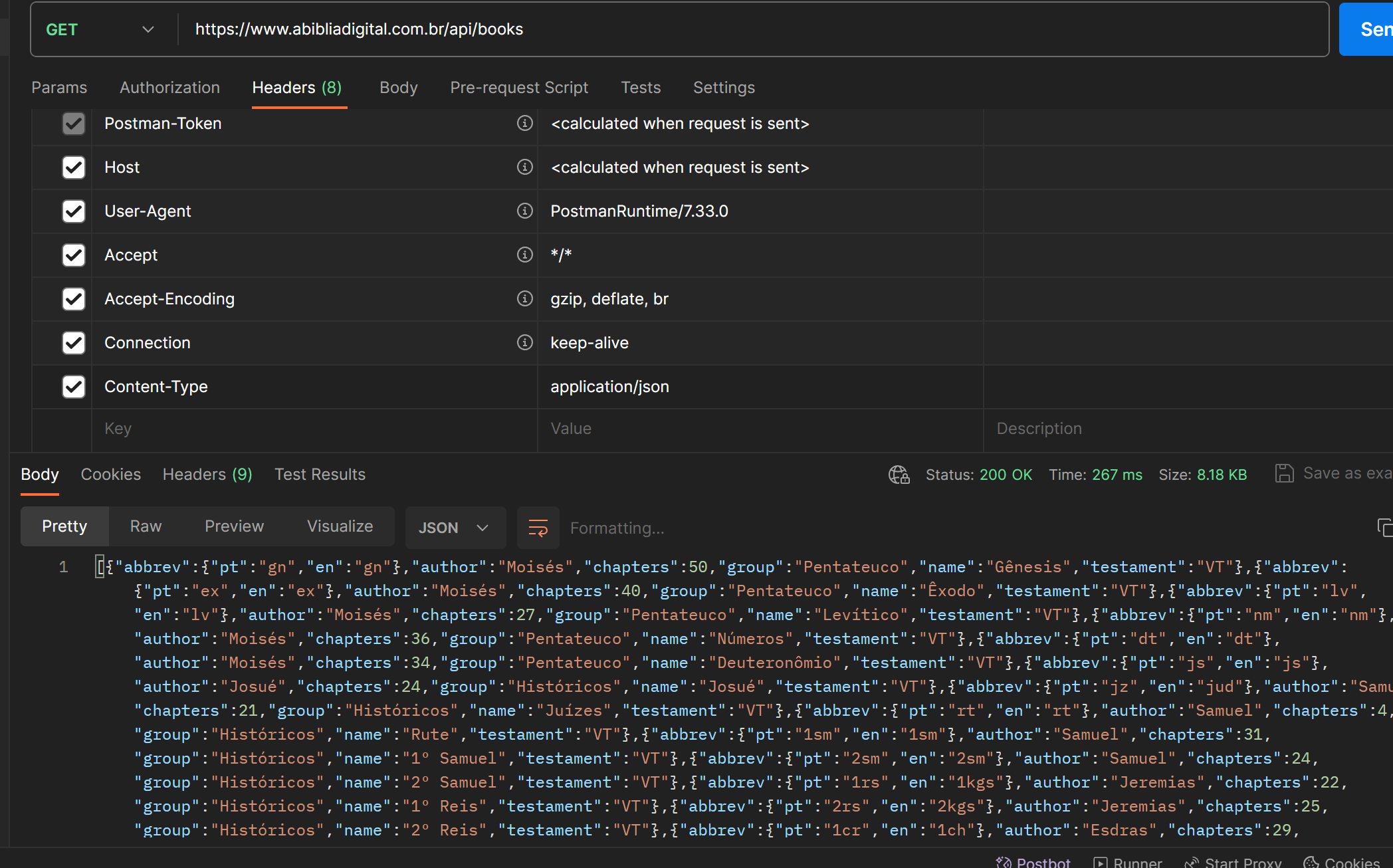Click the network information globe icon
Screen dimensions: 1393x868
tap(898, 475)
